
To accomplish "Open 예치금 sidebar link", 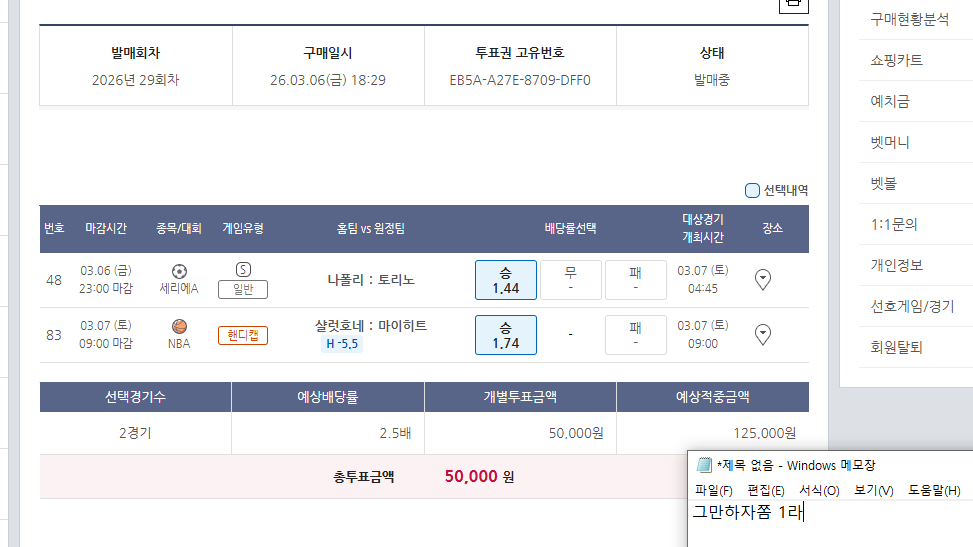I will pos(890,101).
